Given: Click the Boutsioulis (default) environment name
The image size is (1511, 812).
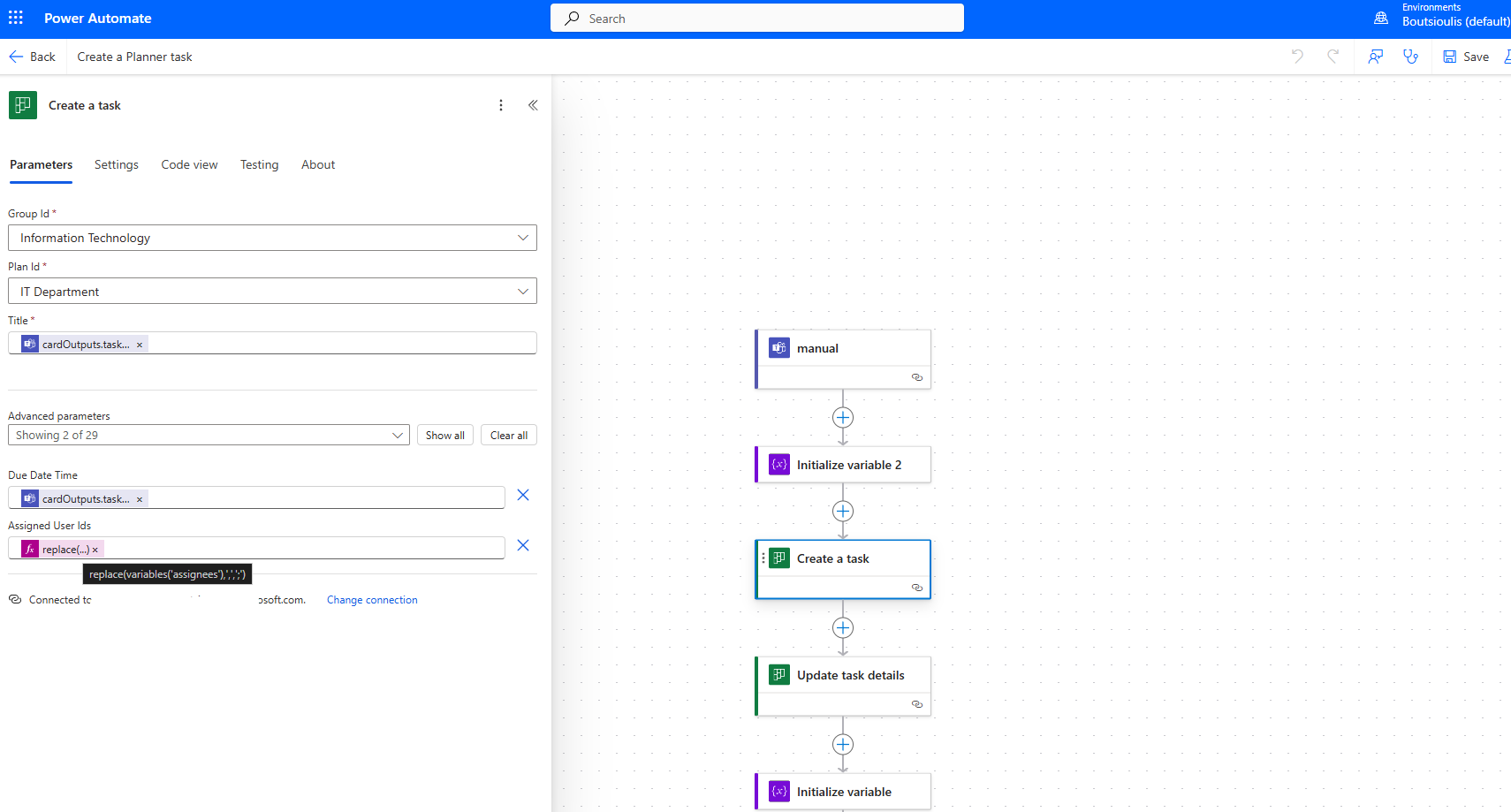Looking at the screenshot, I should (1455, 22).
